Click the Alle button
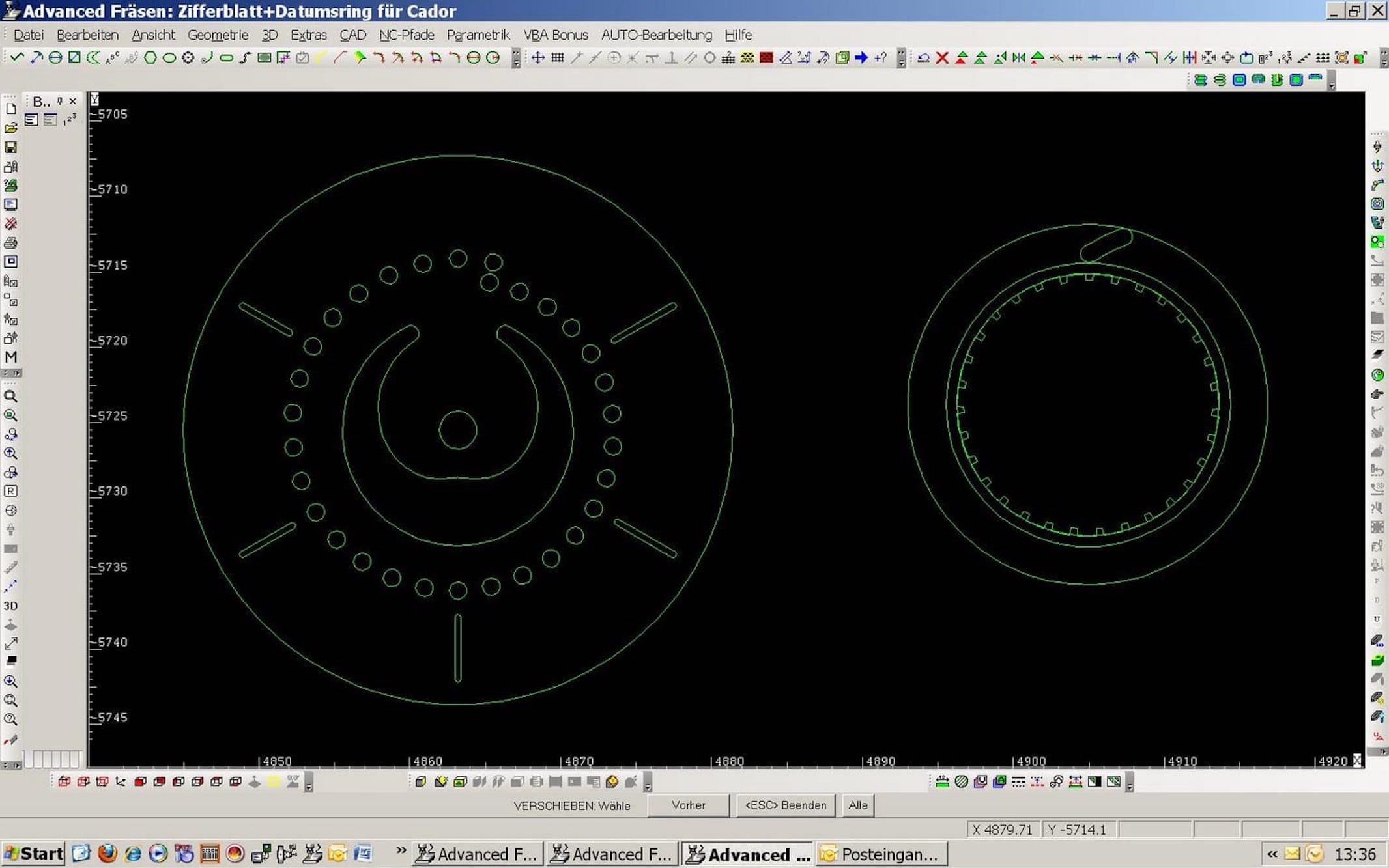Screen dimensions: 1389x868 click(x=858, y=805)
